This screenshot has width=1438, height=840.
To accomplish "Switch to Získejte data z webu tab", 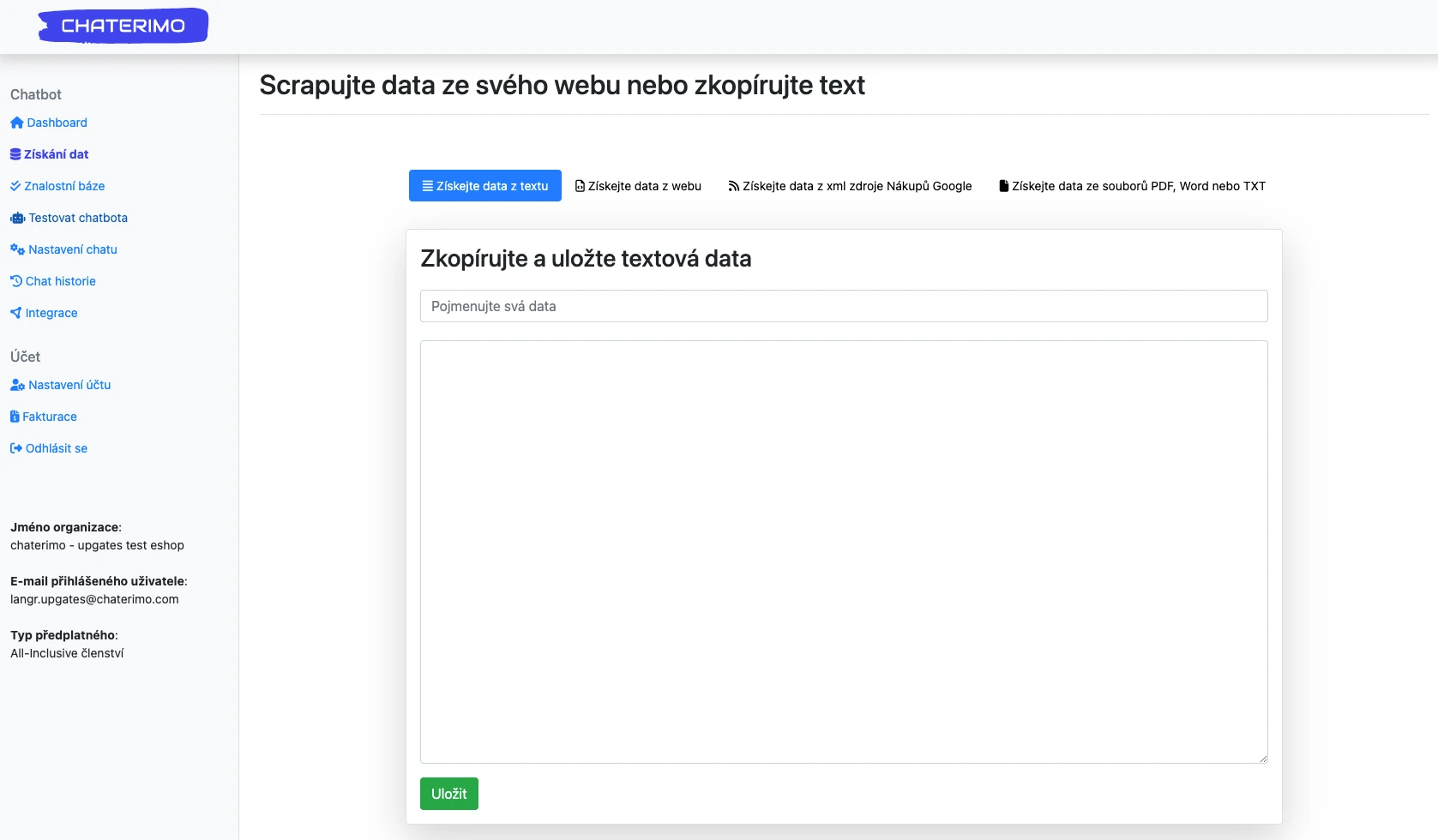I will (x=638, y=186).
